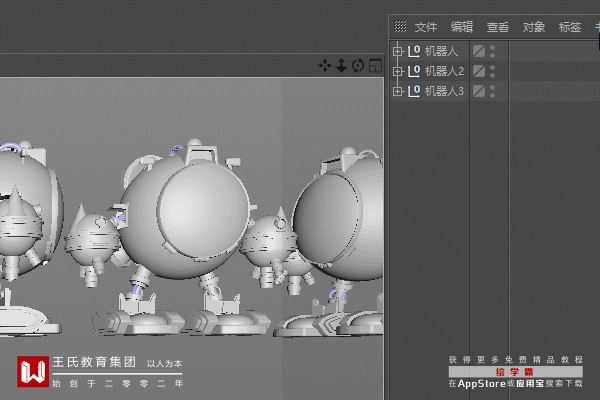This screenshot has width=600, height=400.
Task: Expand the 机器人 object hierarchy
Action: coord(398,51)
